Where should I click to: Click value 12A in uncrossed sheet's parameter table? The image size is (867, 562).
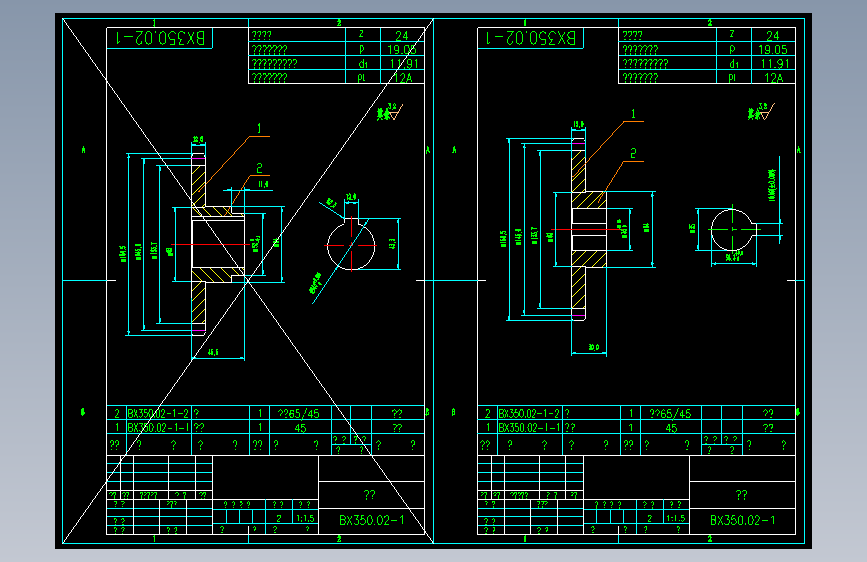(x=774, y=77)
